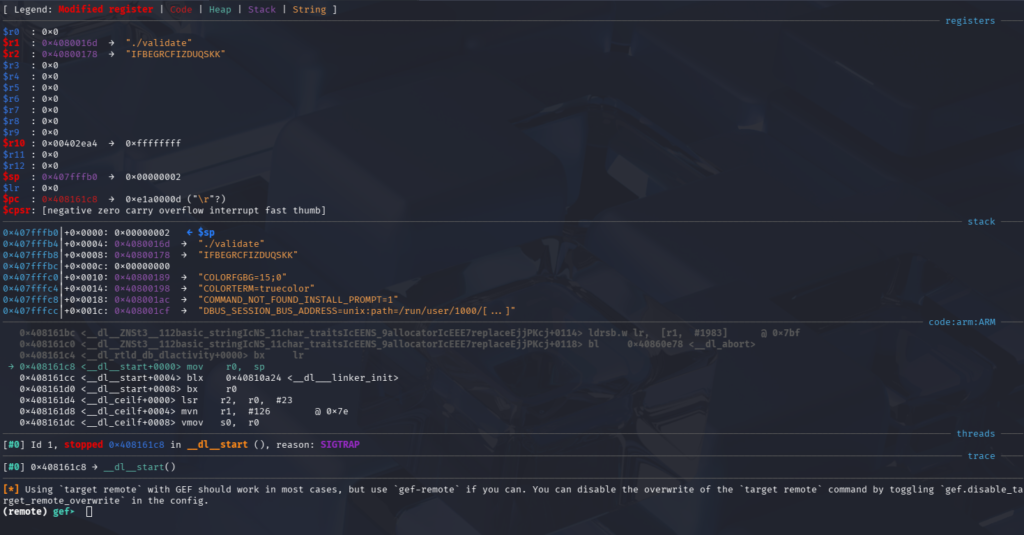Click the 'bx r0' instruction at _dl__start+0008
This screenshot has height=535, width=1024.
click(x=212, y=389)
